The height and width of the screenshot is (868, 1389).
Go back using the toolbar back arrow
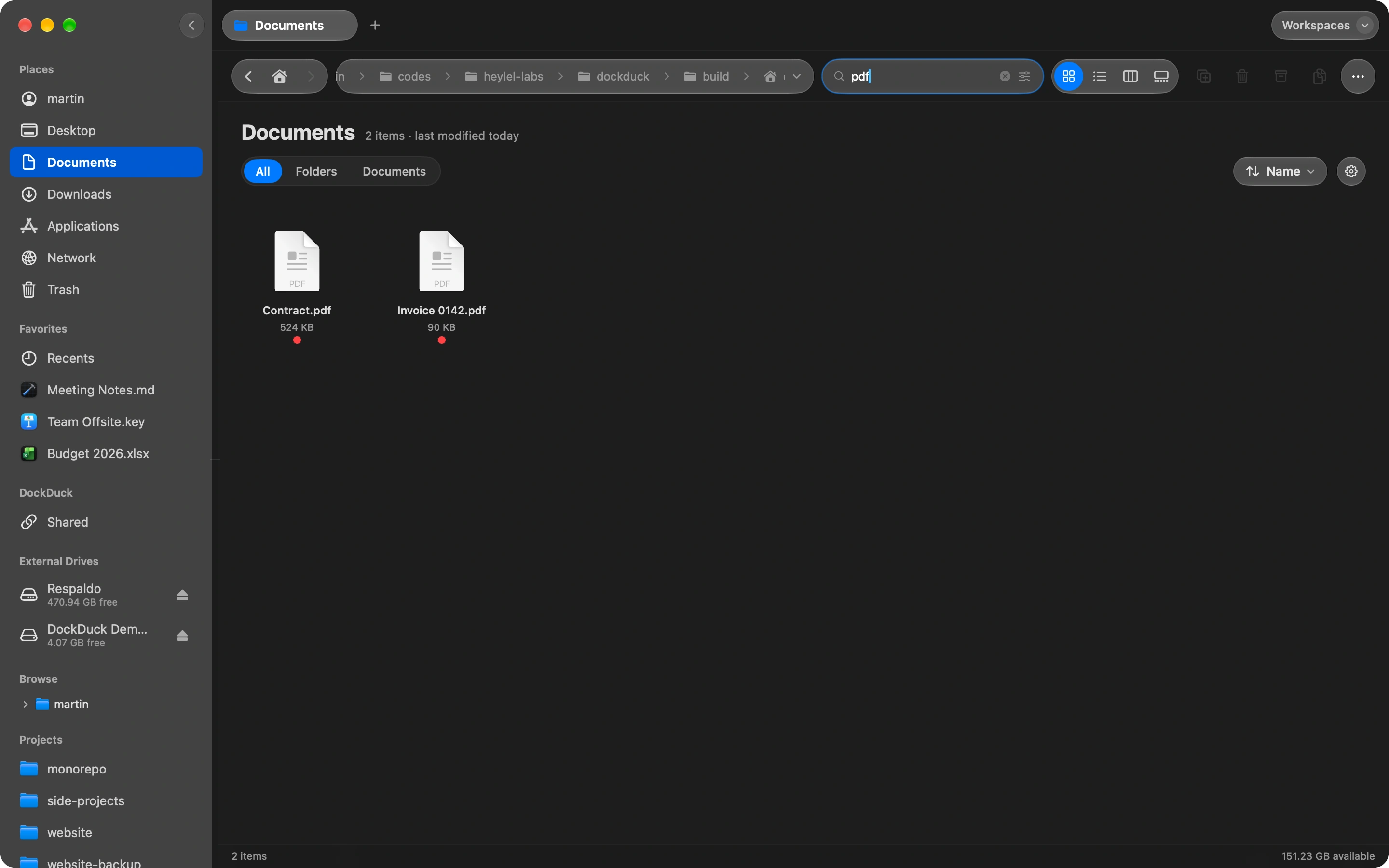point(248,76)
